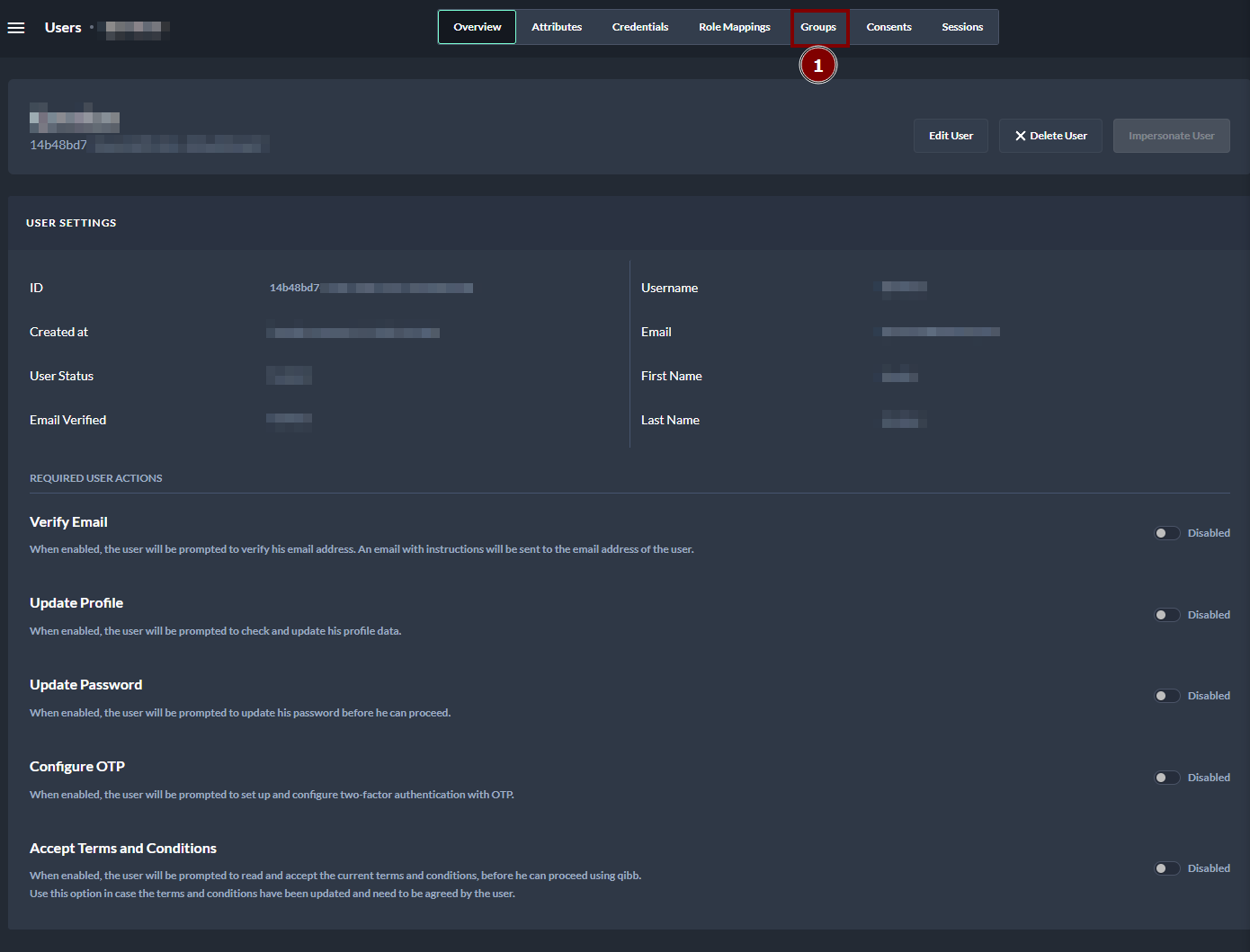
Task: Select the Role Mappings tab
Action: [734, 27]
